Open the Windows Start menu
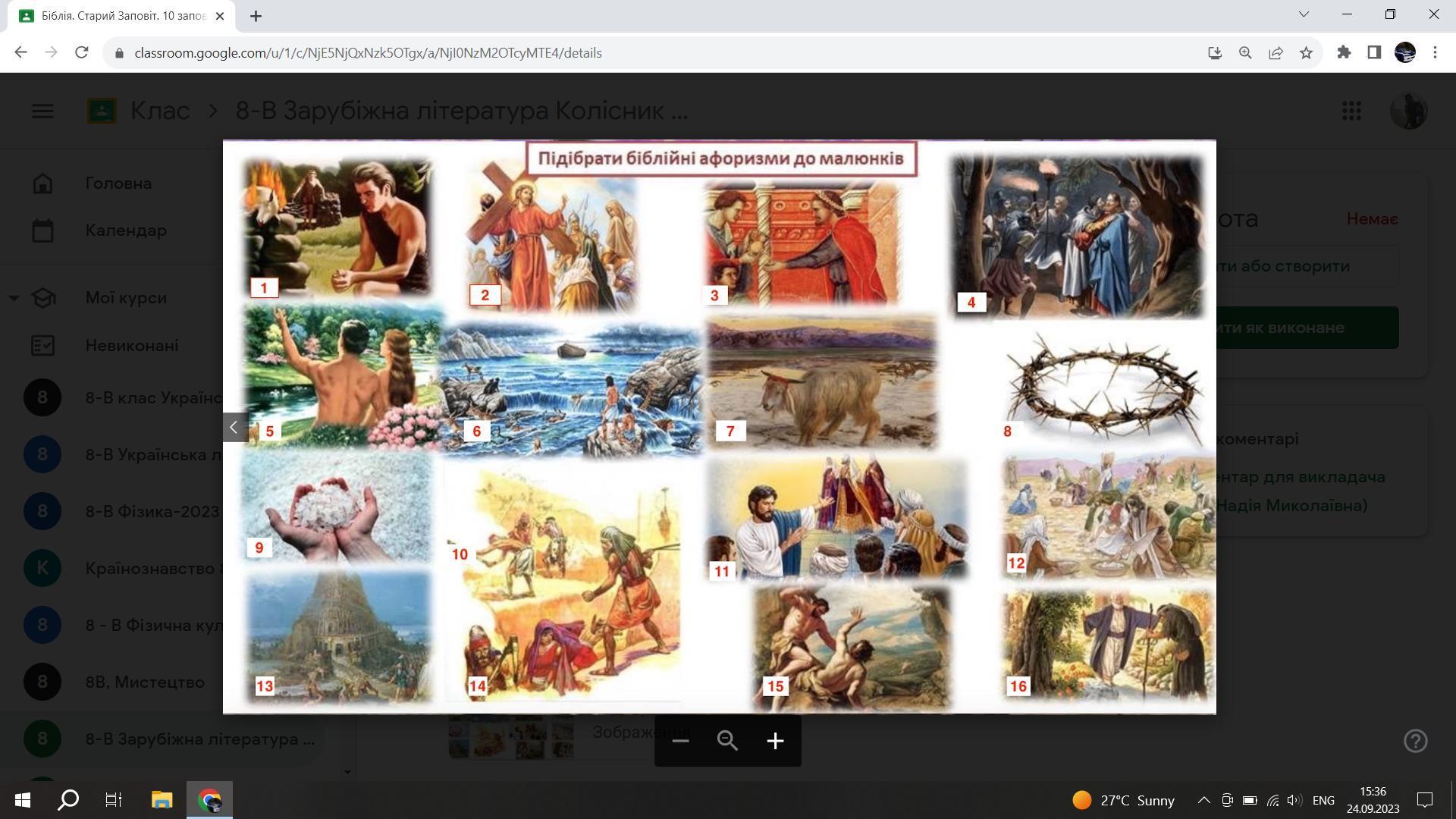Image resolution: width=1456 pixels, height=819 pixels. 22,800
